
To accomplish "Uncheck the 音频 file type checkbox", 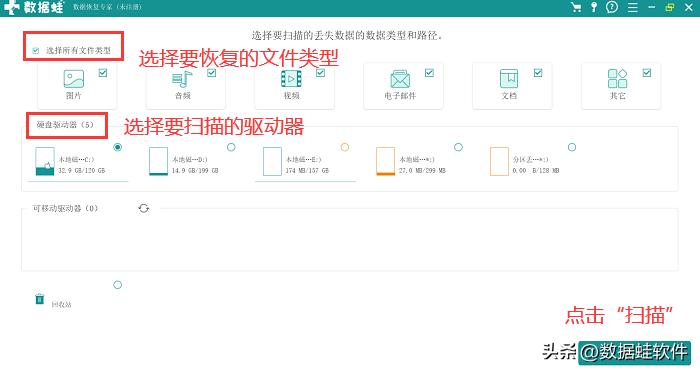I will 212,73.
